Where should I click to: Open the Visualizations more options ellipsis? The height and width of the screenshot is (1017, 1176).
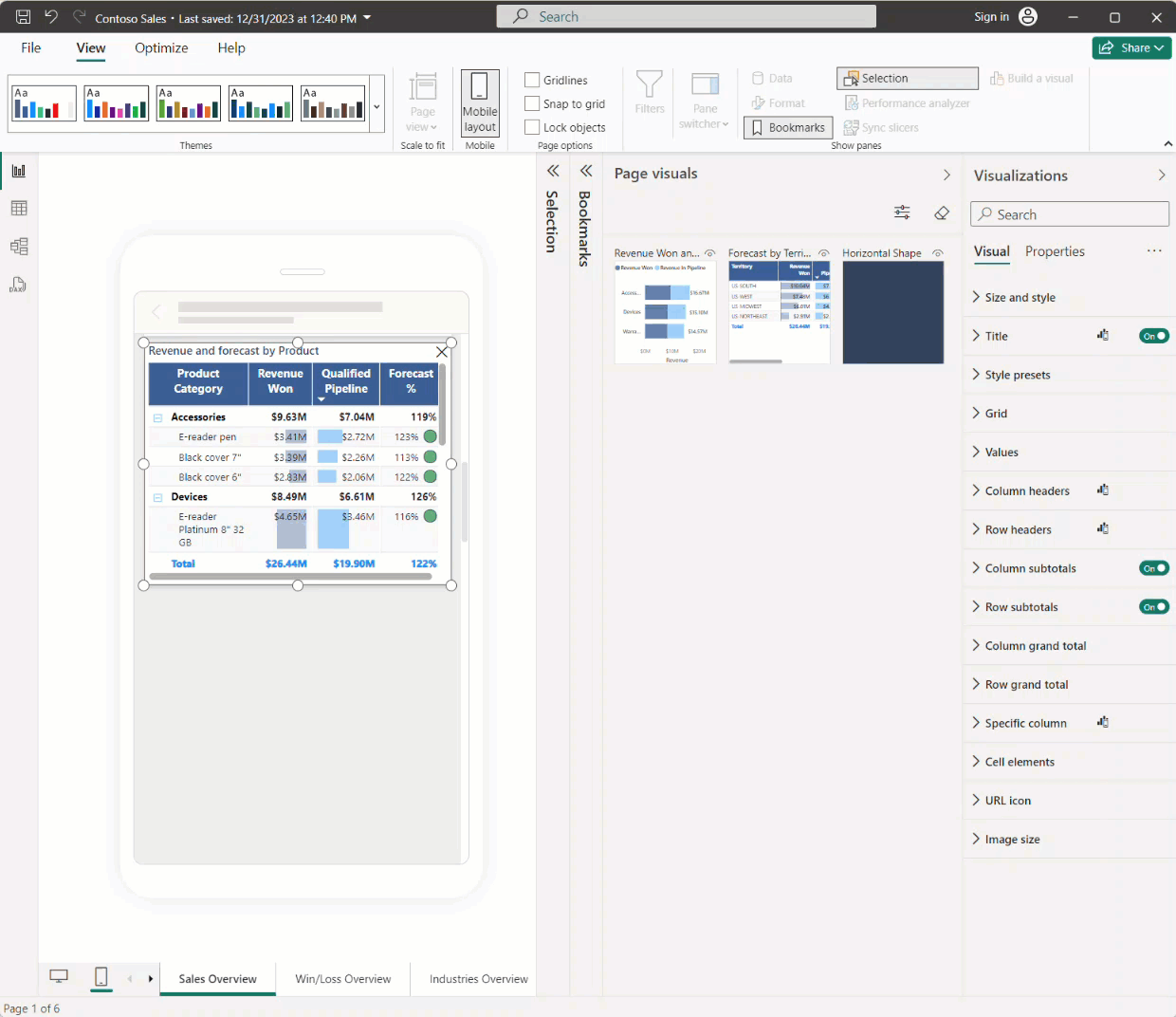[x=1154, y=251]
